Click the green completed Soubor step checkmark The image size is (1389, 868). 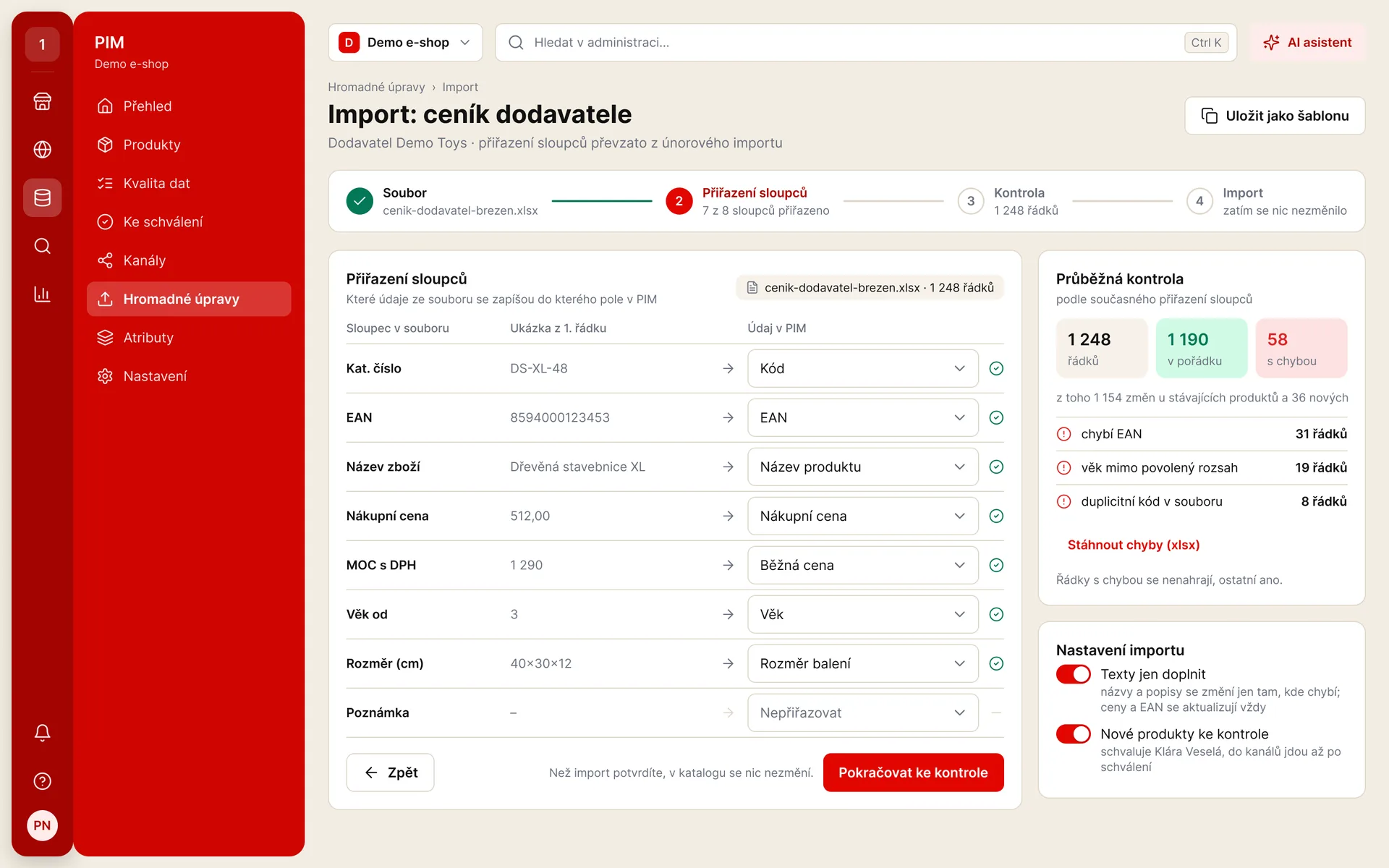(x=360, y=201)
